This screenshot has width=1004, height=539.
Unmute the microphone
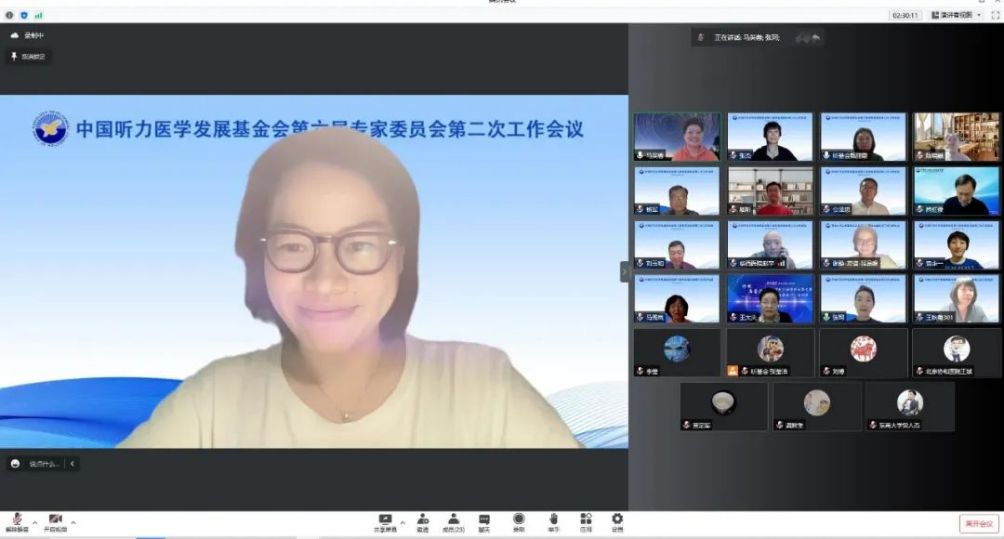click(16, 520)
